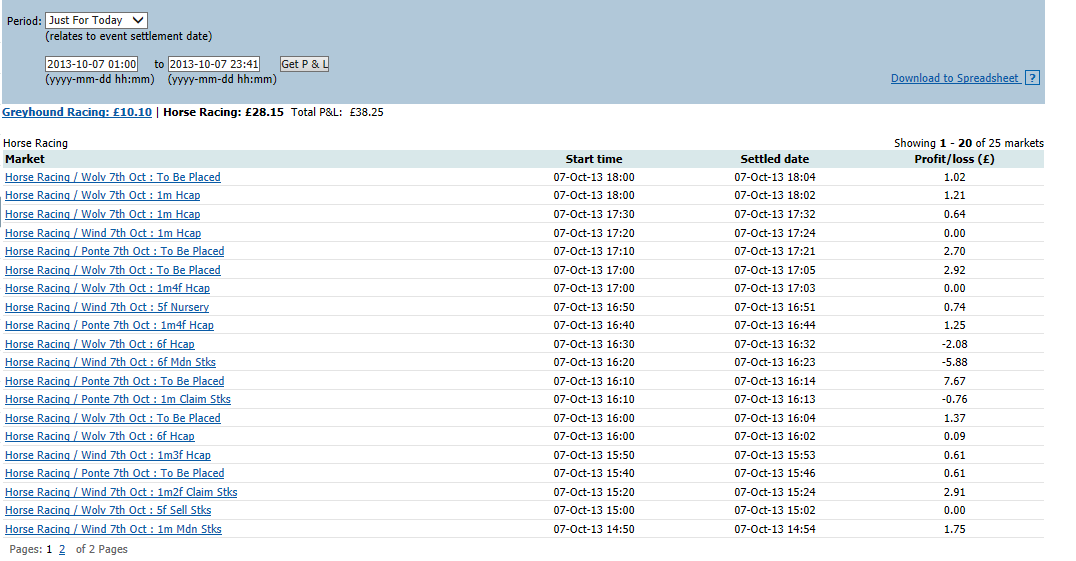This screenshot has width=1076, height=561.
Task: Click the start time 07-Oct-13 17:20
Action: pyautogui.click(x=594, y=233)
